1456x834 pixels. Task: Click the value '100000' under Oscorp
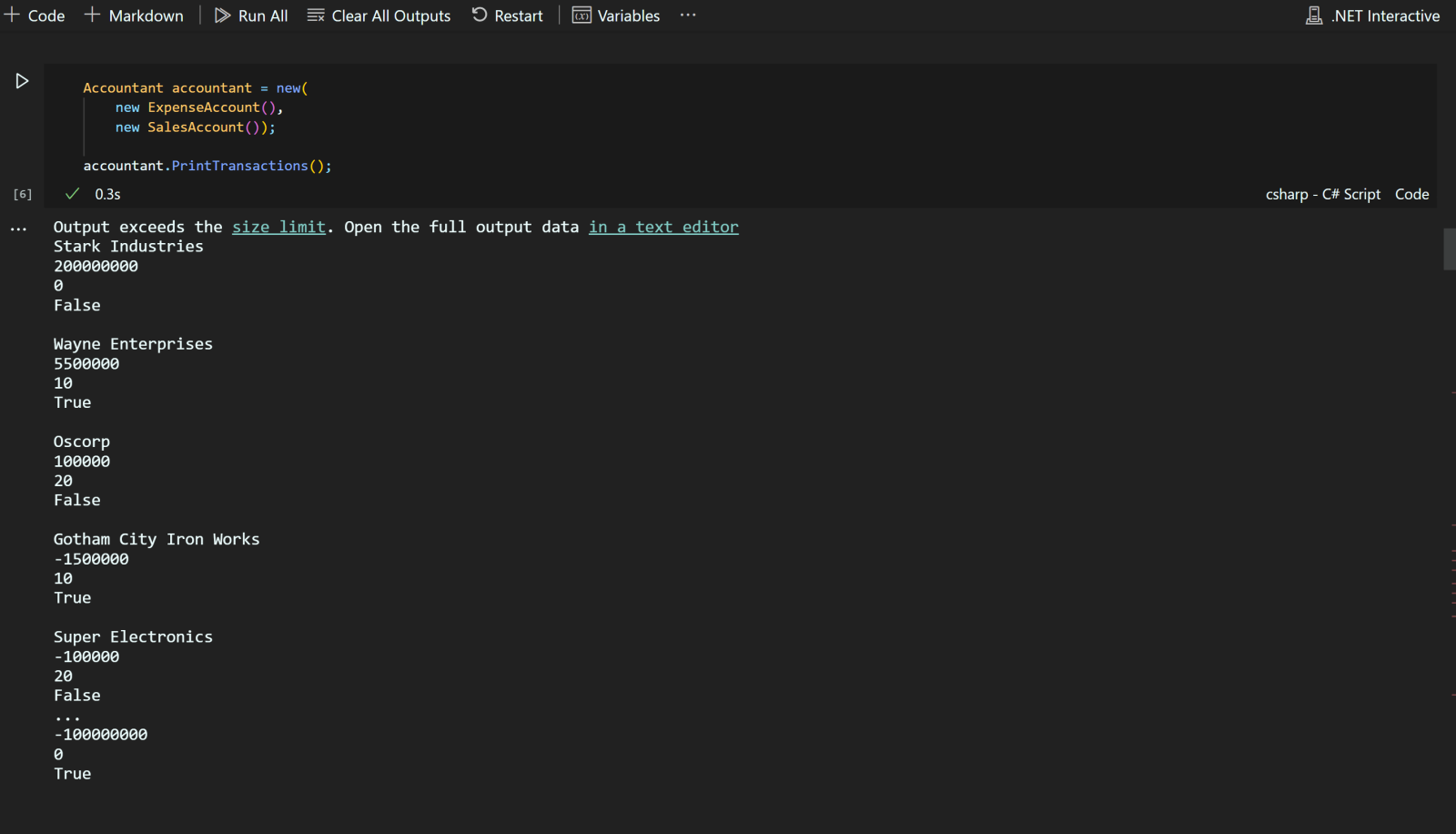click(82, 462)
